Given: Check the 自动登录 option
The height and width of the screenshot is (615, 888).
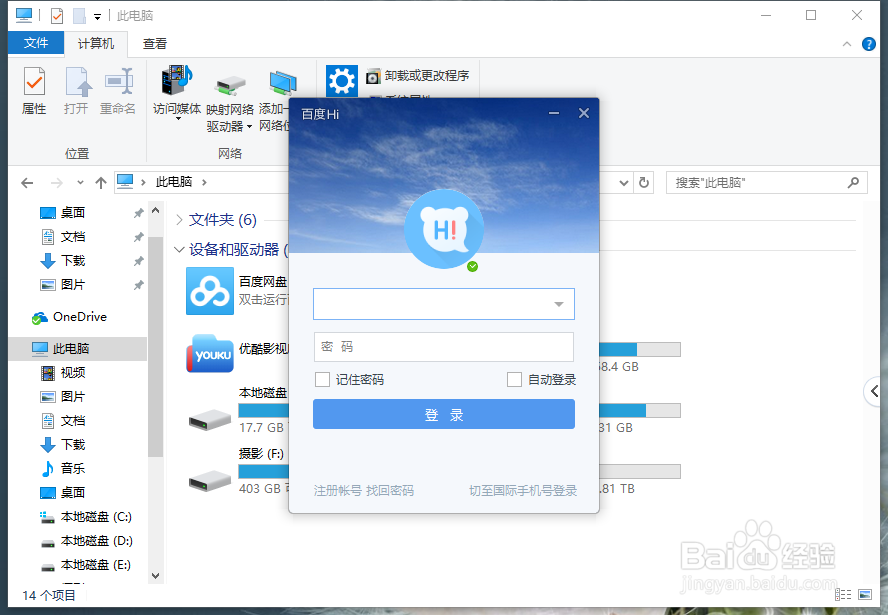Looking at the screenshot, I should coord(514,379).
